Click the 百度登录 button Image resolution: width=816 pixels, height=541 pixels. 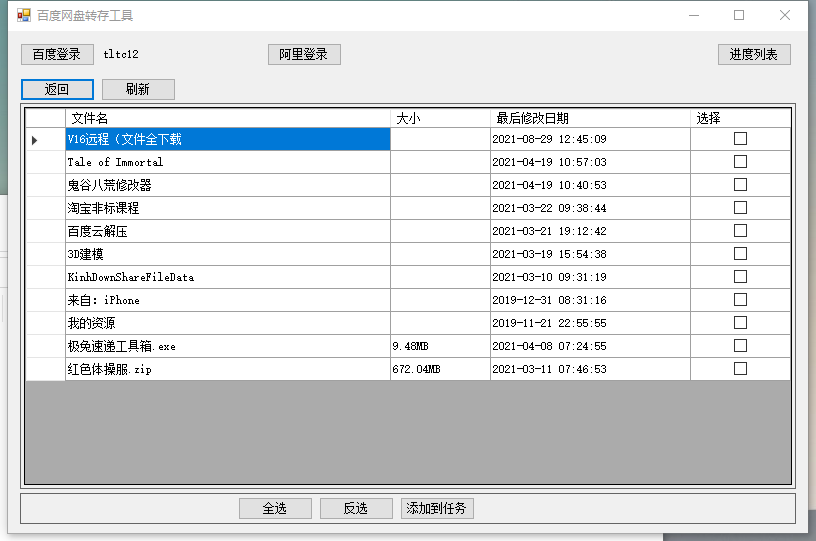point(57,54)
